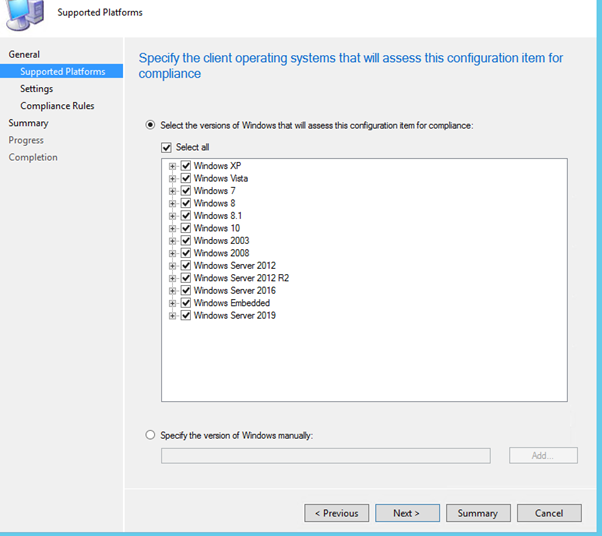Click the Progress step in sidebar
The width and height of the screenshot is (602, 536).
(26, 140)
